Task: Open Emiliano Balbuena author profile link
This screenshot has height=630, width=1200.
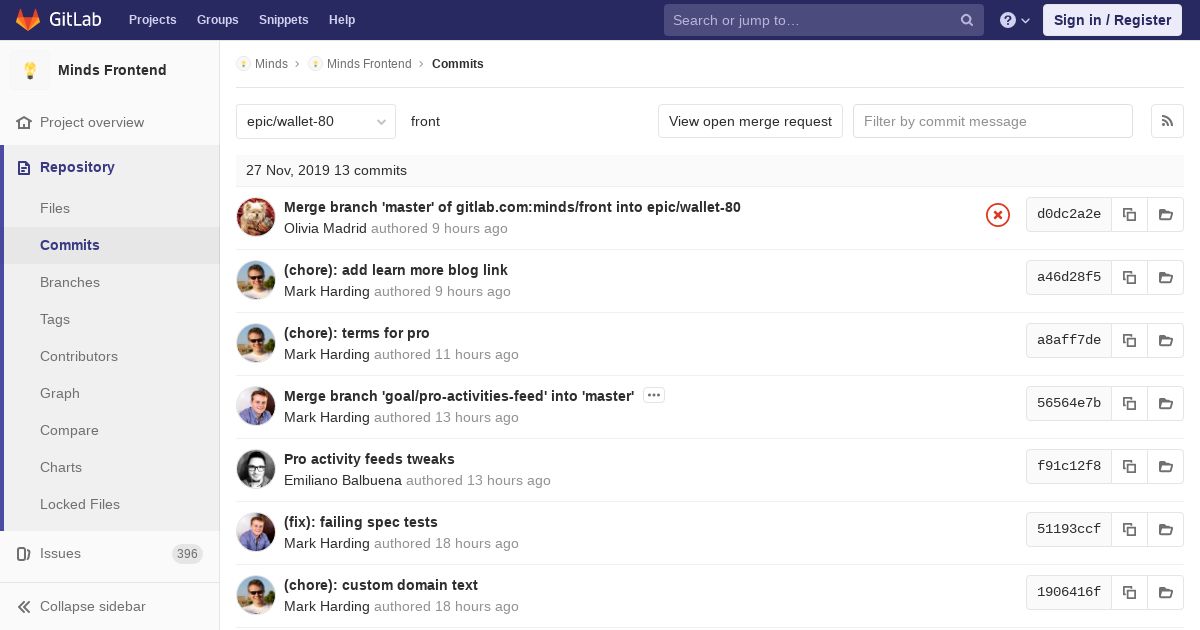Action: pyautogui.click(x=343, y=480)
